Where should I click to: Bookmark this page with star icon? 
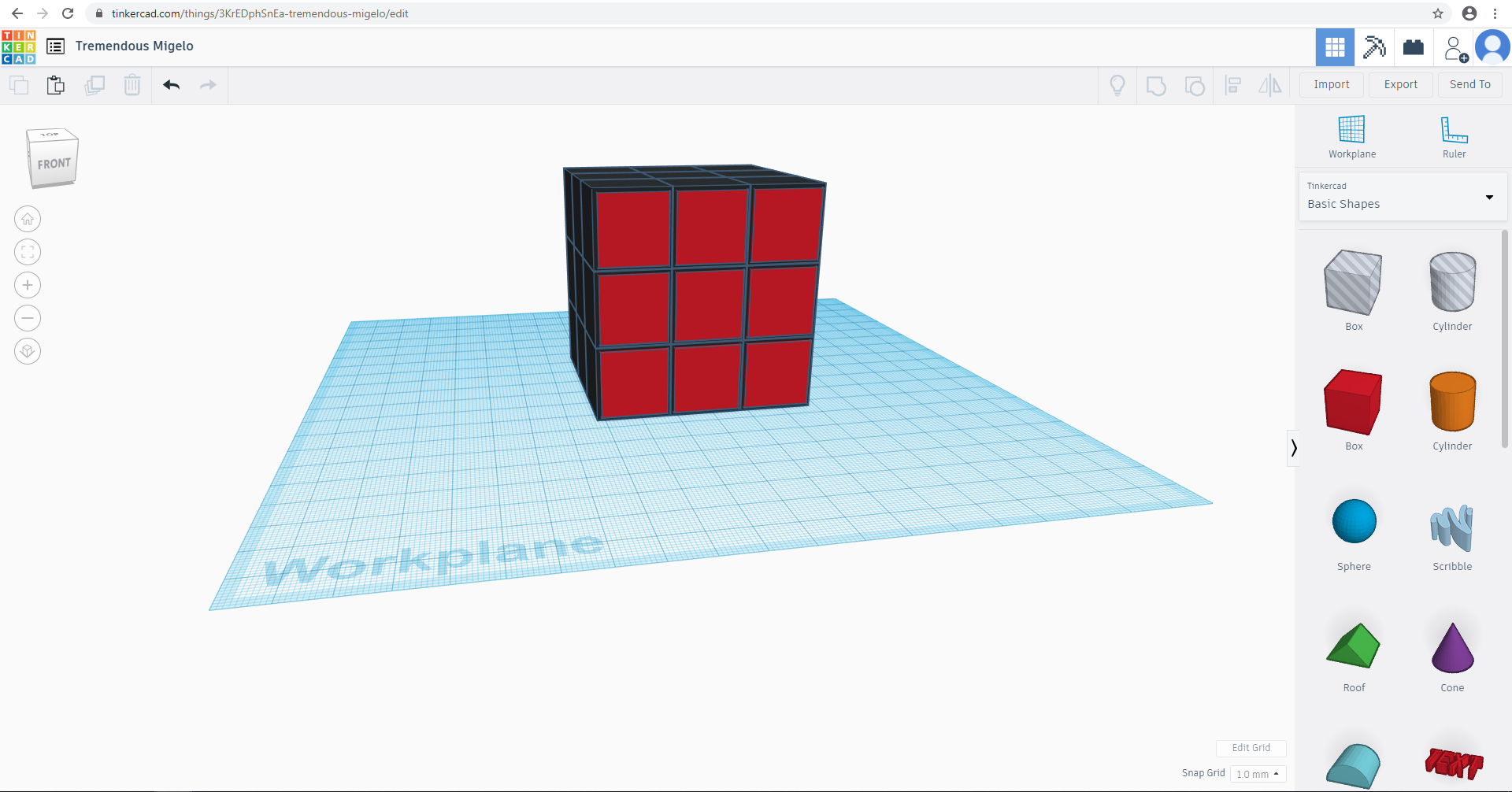point(1438,13)
